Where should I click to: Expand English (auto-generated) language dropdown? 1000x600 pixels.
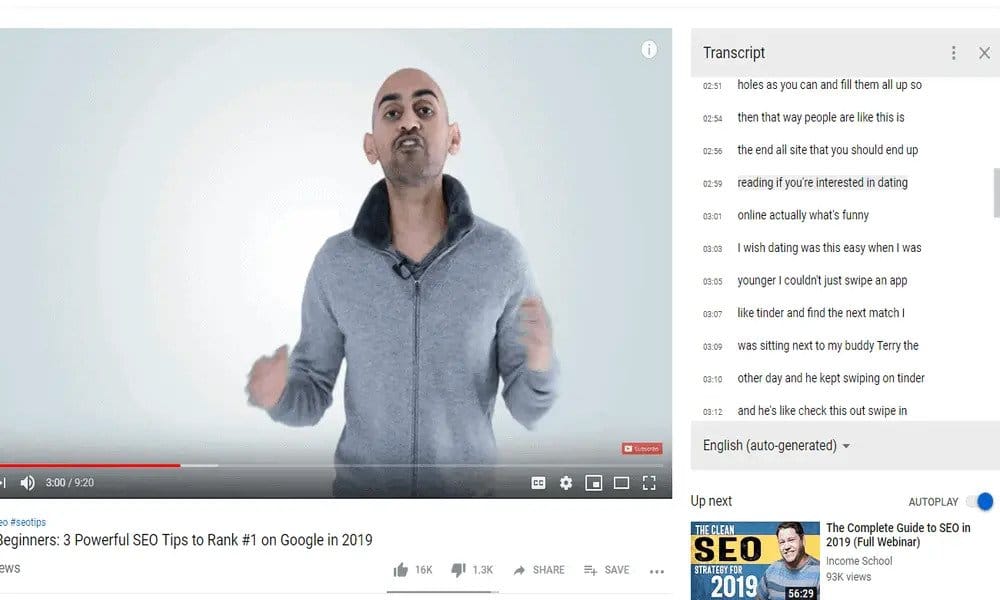point(776,445)
